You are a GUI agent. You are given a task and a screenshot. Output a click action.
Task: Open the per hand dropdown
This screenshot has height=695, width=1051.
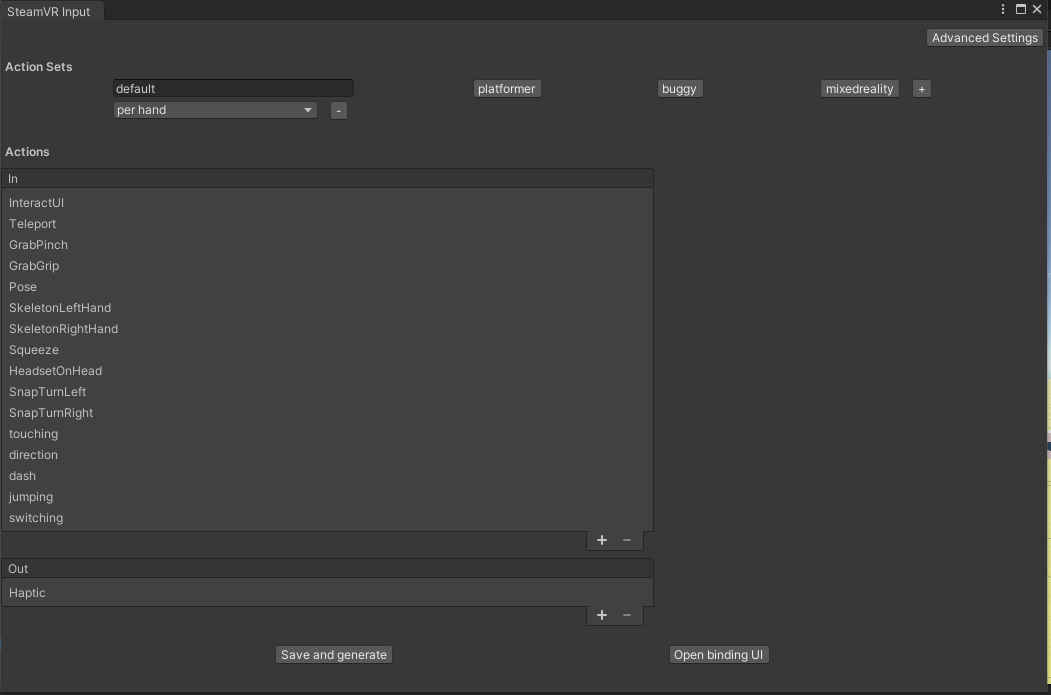pos(215,110)
